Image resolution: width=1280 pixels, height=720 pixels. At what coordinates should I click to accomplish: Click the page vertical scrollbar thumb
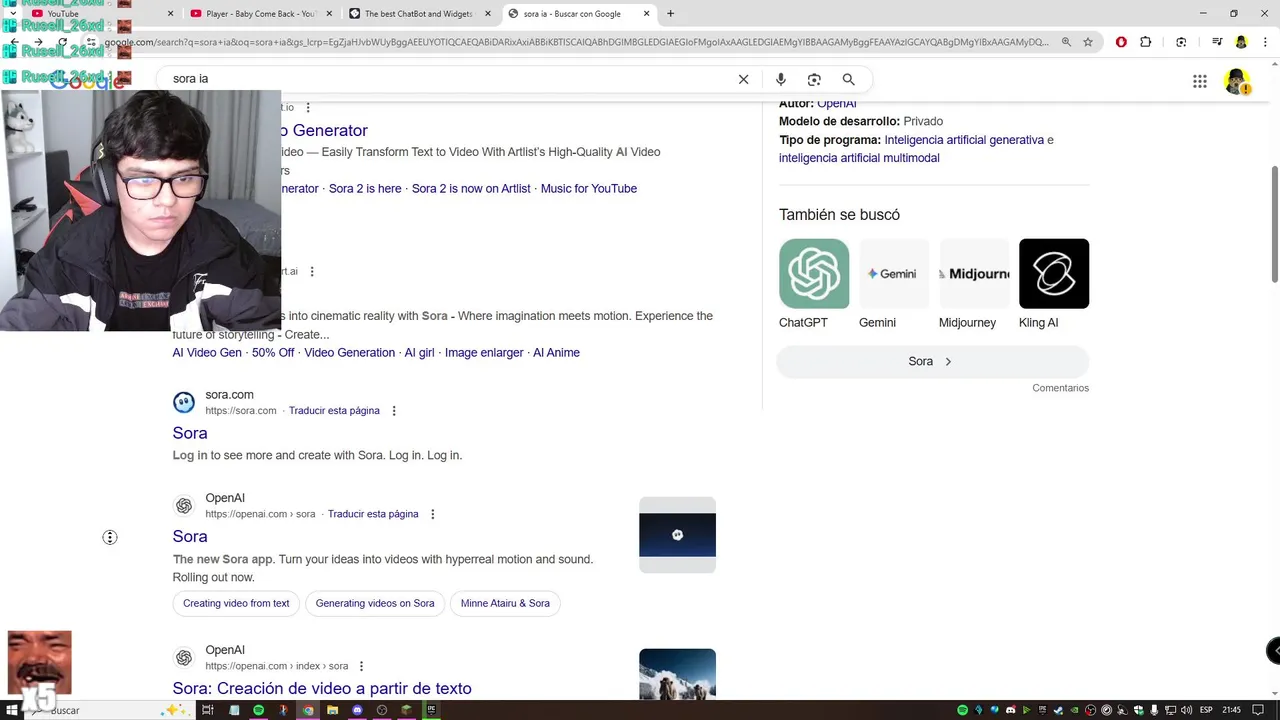[x=1274, y=222]
